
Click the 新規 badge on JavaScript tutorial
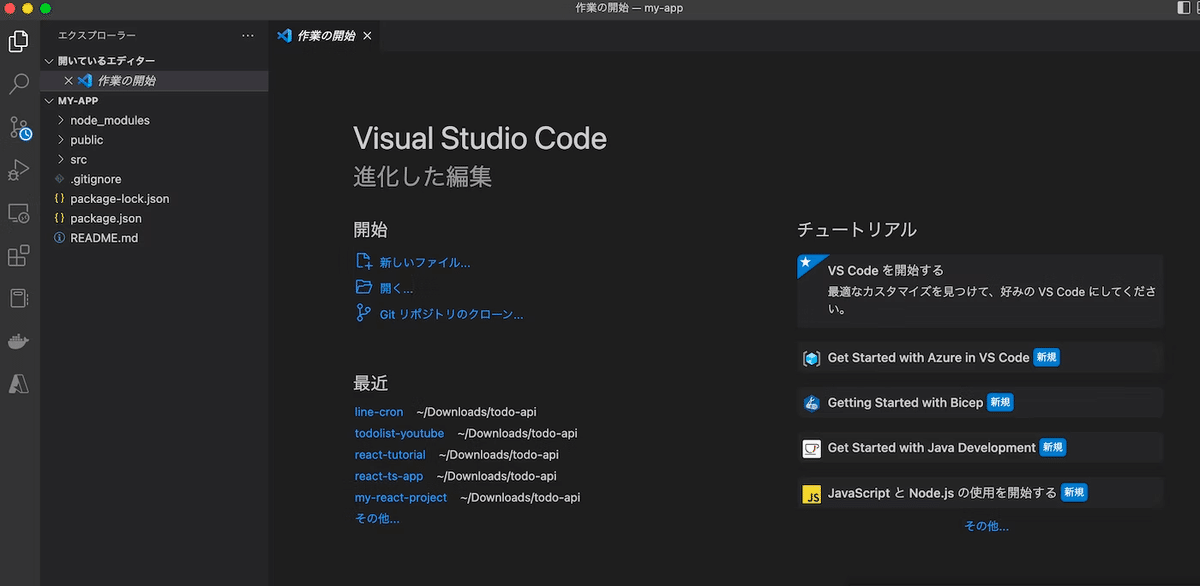point(1074,492)
